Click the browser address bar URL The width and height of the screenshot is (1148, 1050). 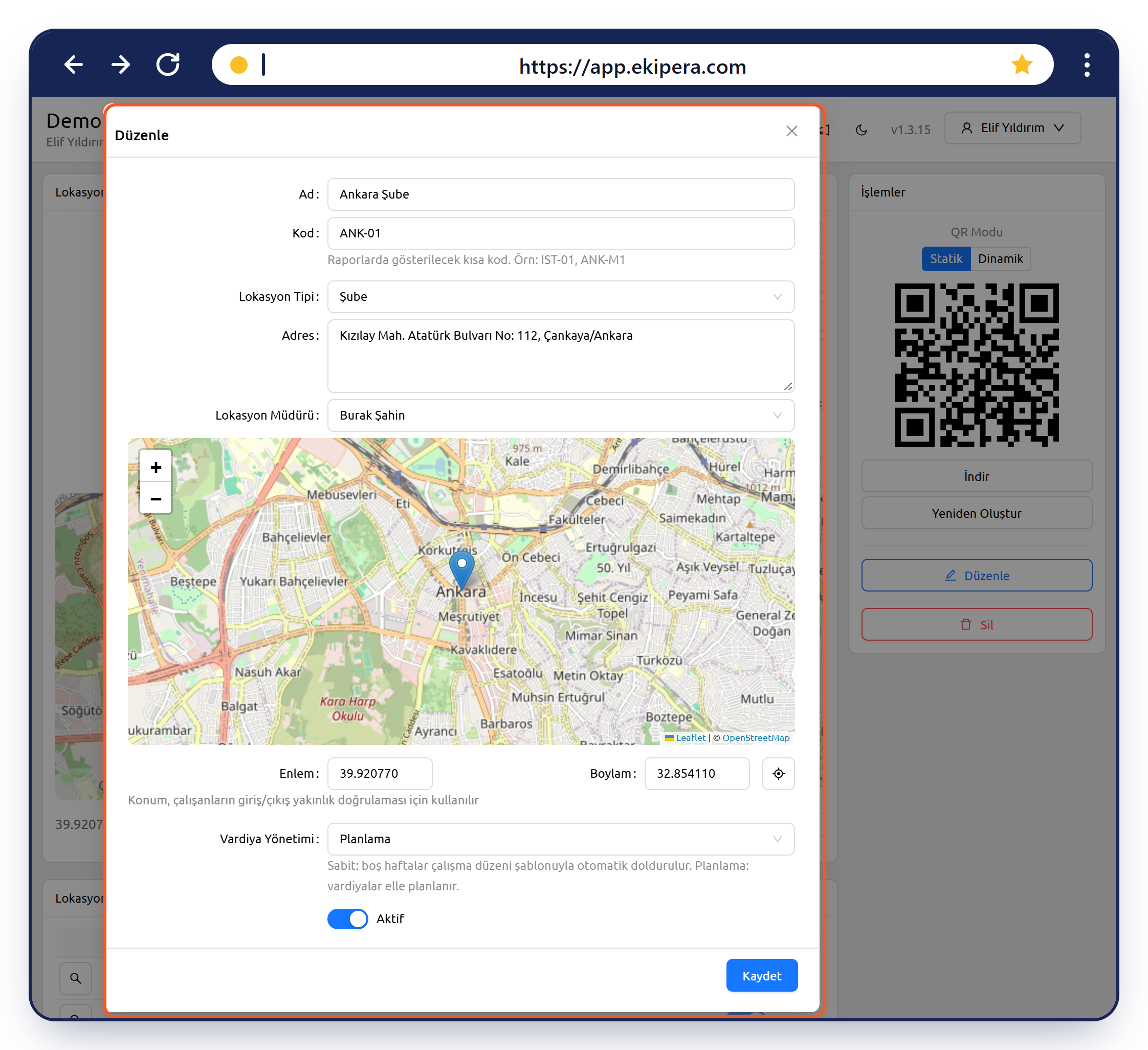click(632, 67)
